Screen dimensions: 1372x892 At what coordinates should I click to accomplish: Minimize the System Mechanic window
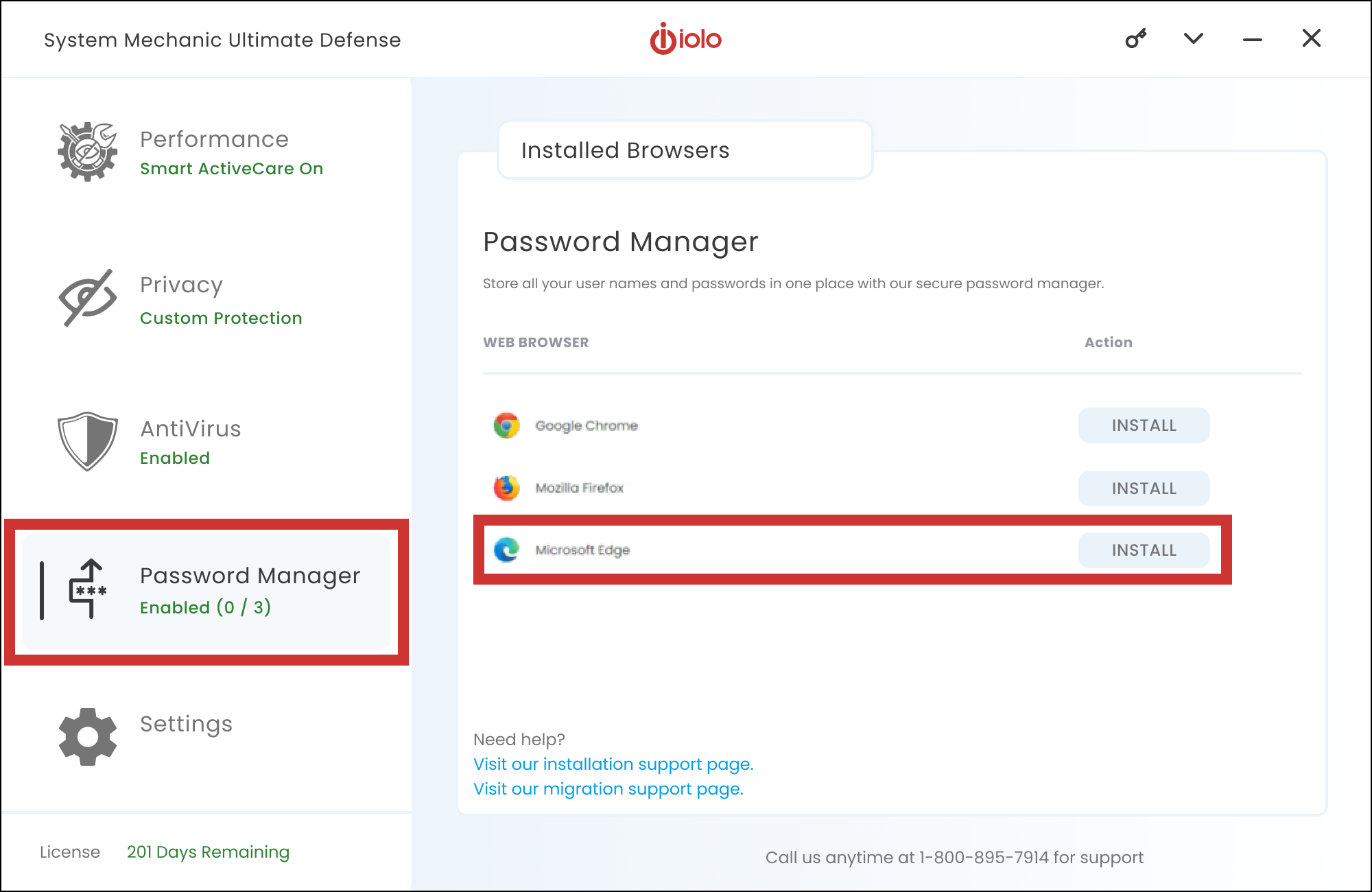tap(1253, 40)
